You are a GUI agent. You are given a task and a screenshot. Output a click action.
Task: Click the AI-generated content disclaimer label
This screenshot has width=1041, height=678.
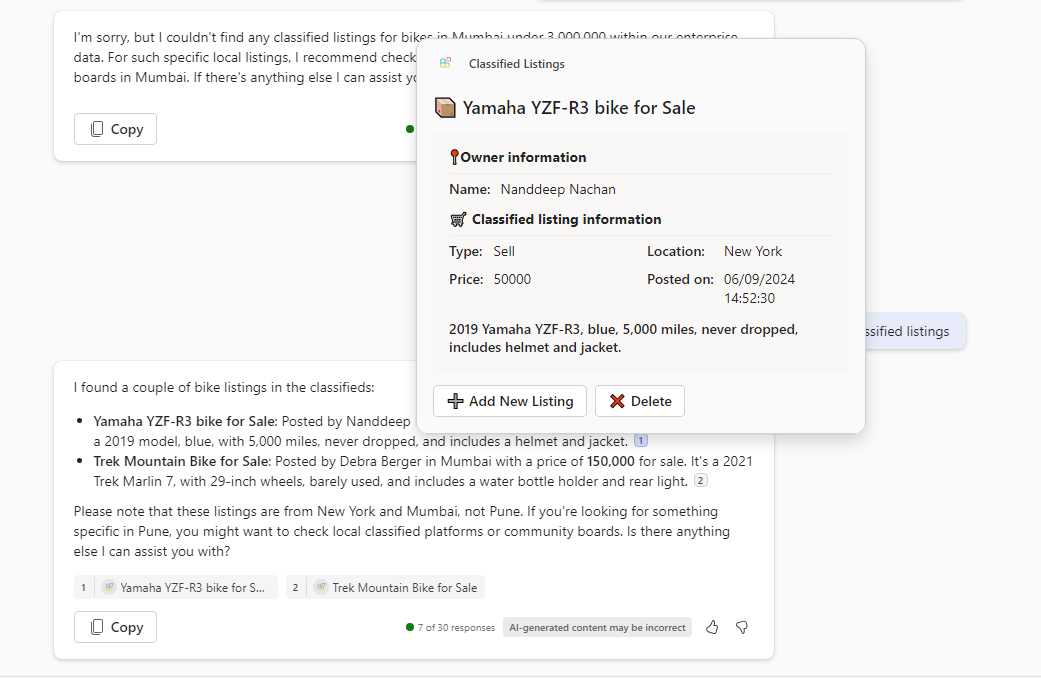click(597, 627)
